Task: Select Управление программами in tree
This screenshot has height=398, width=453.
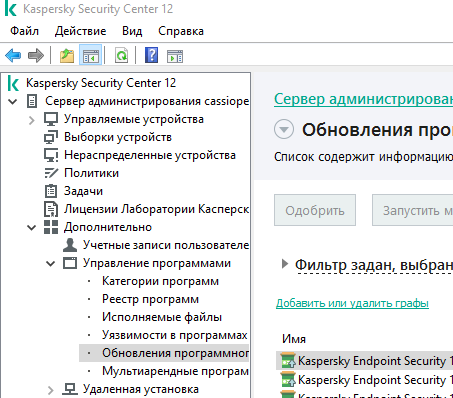Action: click(x=157, y=263)
